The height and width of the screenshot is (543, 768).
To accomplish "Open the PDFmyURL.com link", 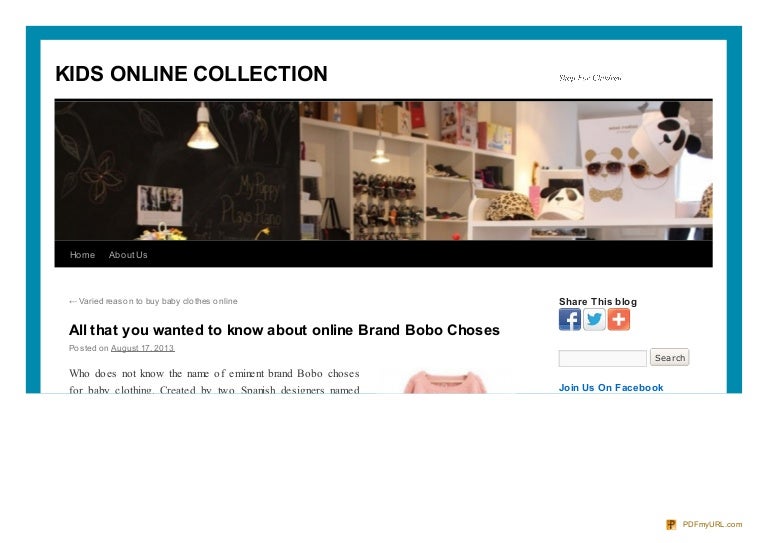I will 712,524.
